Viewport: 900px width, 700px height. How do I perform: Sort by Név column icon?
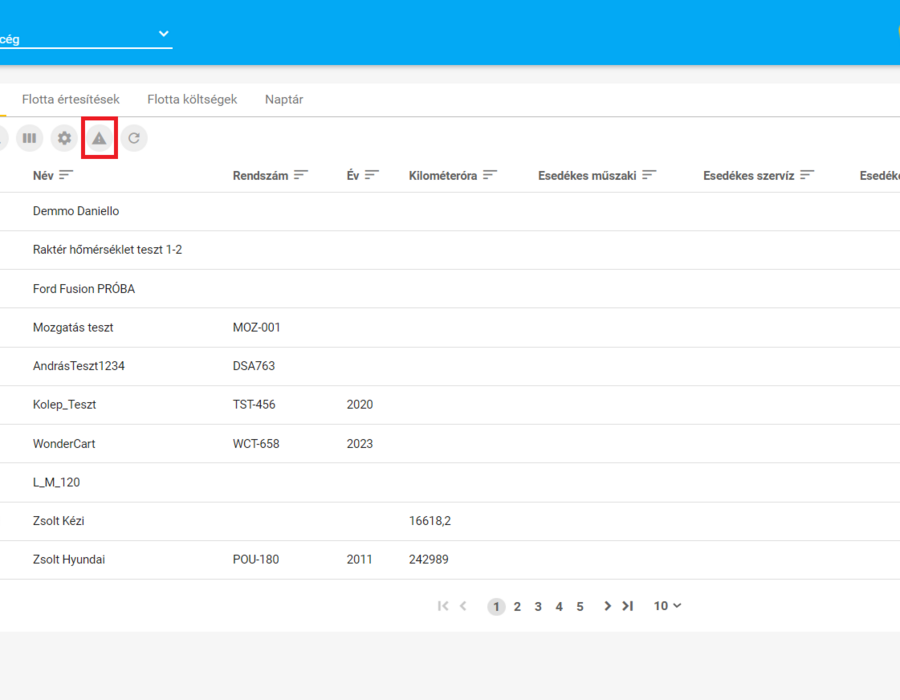coord(66,174)
